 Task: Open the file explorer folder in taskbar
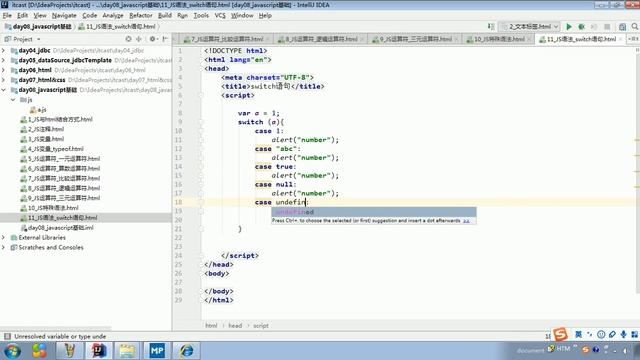tap(127, 351)
